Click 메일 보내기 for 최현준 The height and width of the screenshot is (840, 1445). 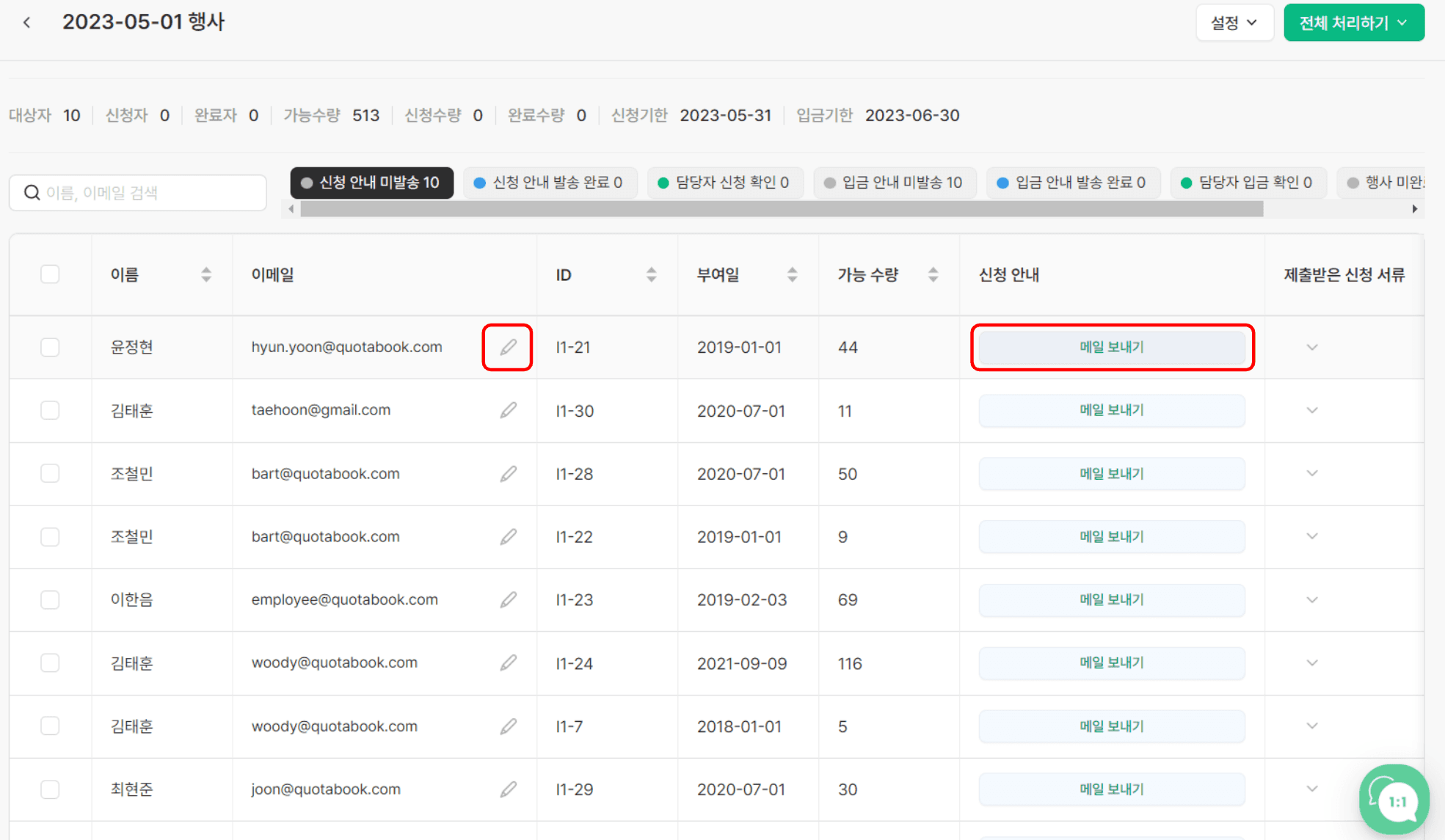pyautogui.click(x=1112, y=789)
